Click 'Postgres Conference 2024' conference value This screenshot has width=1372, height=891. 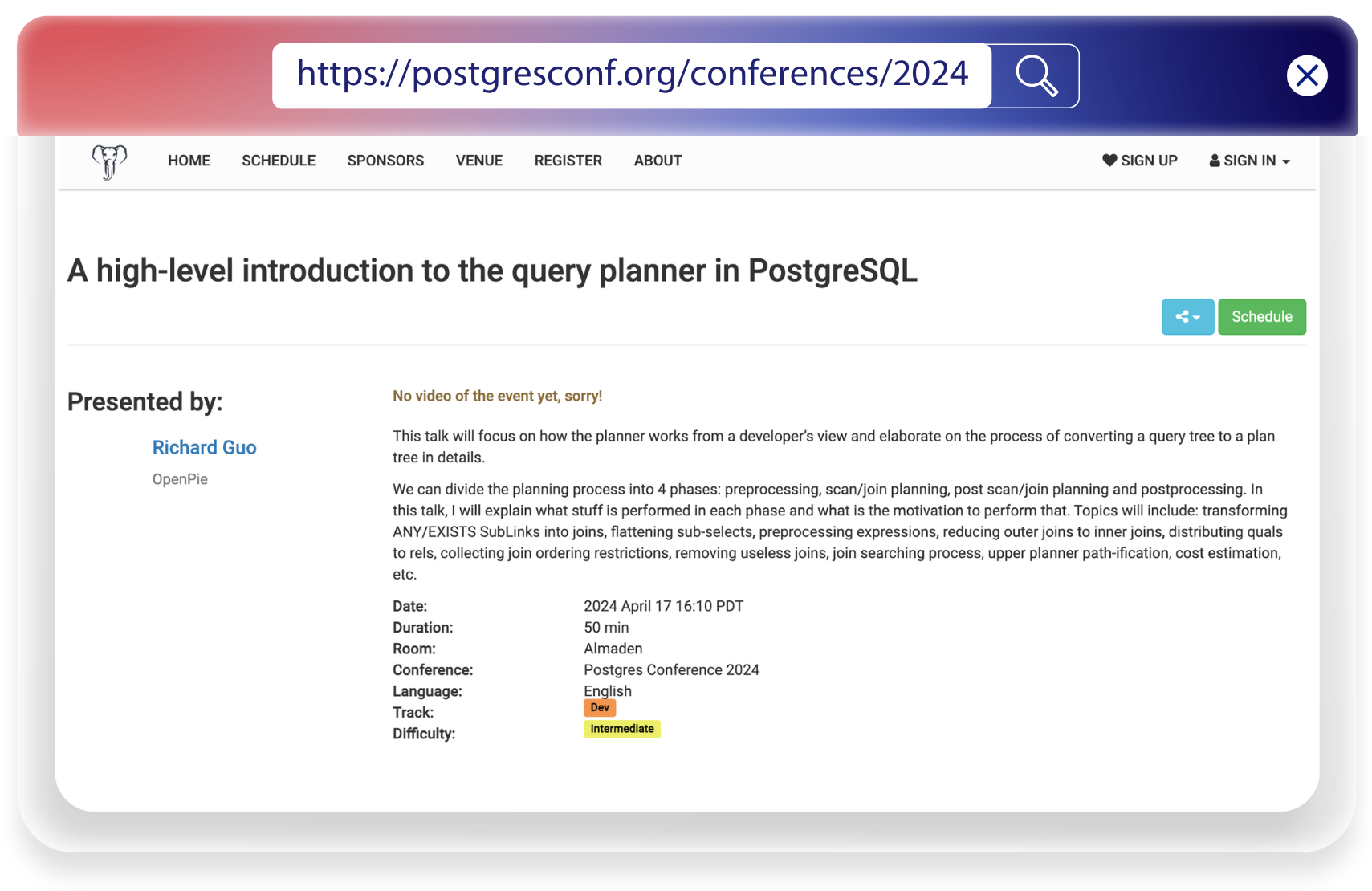point(671,670)
